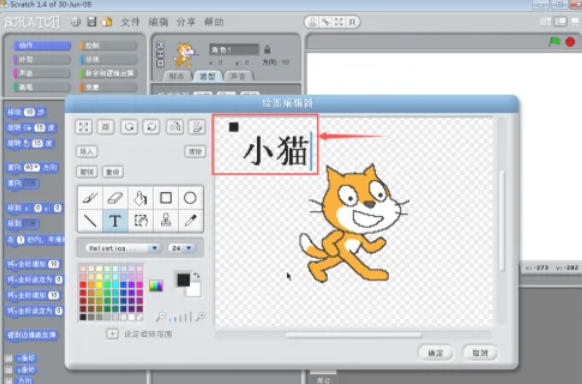Click the 重做 redo button
This screenshot has height=384, width=582.
[113, 172]
